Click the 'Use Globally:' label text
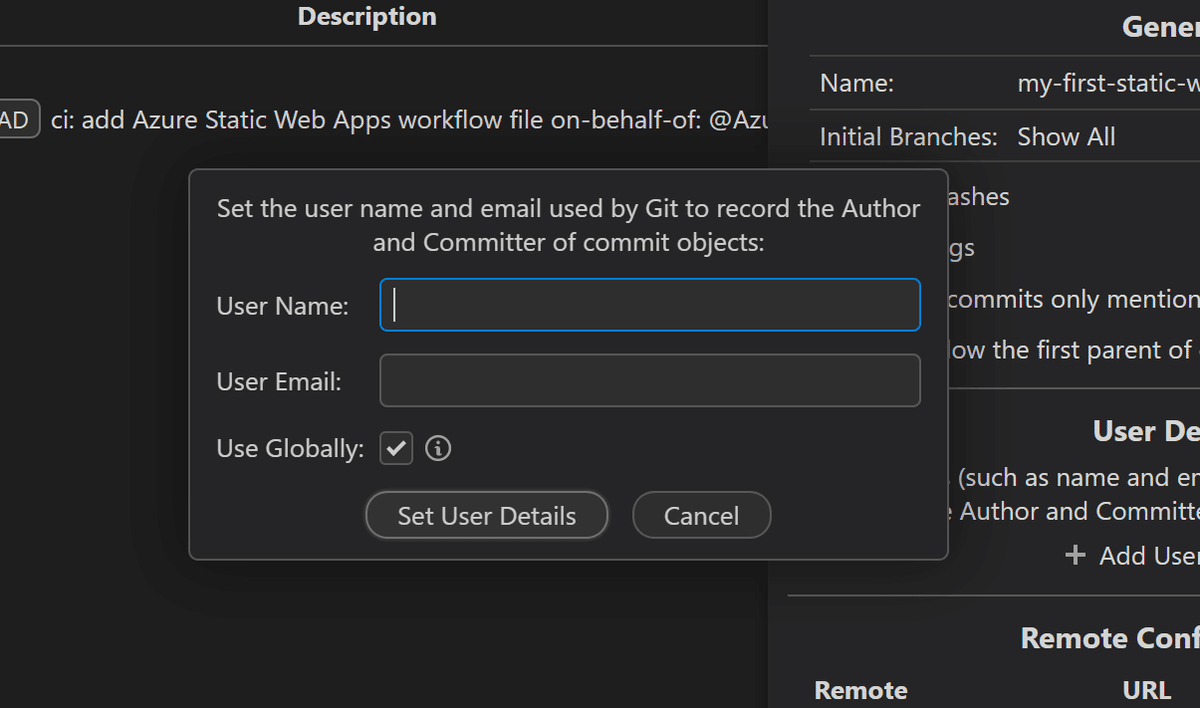 coord(290,450)
